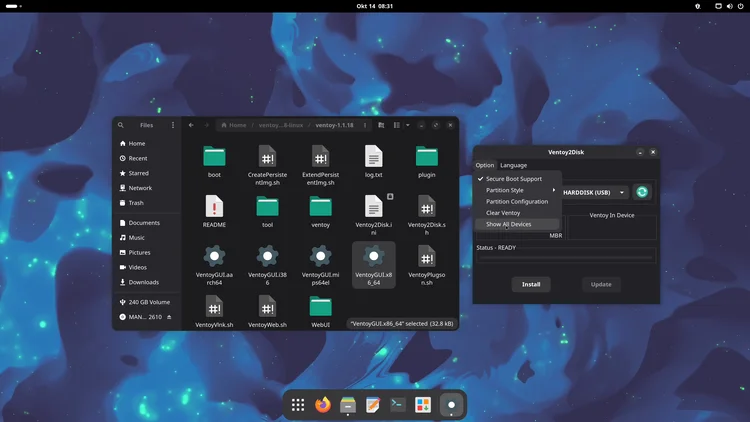Open Pictures in the Files sidebar

click(x=147, y=252)
